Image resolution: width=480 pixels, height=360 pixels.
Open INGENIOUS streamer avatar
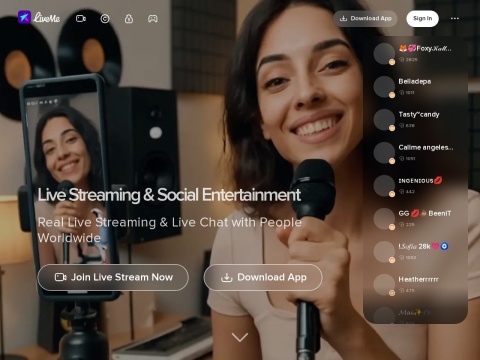pos(384,185)
